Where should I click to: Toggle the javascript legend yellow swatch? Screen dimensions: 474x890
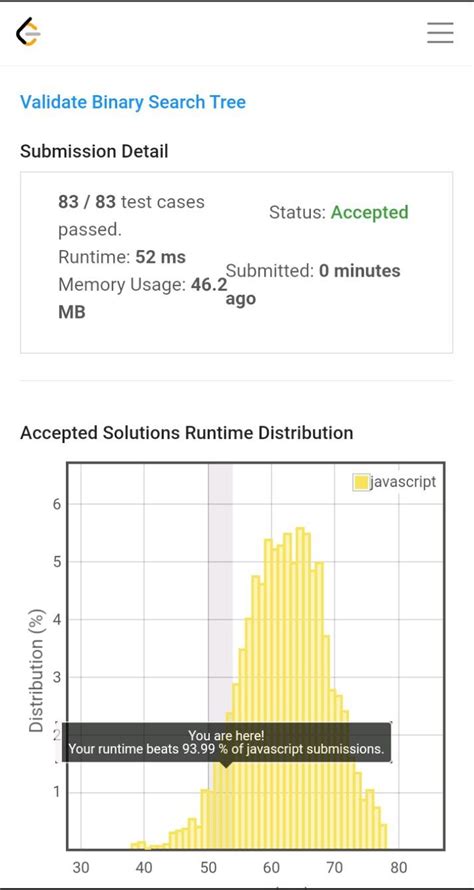pos(360,482)
